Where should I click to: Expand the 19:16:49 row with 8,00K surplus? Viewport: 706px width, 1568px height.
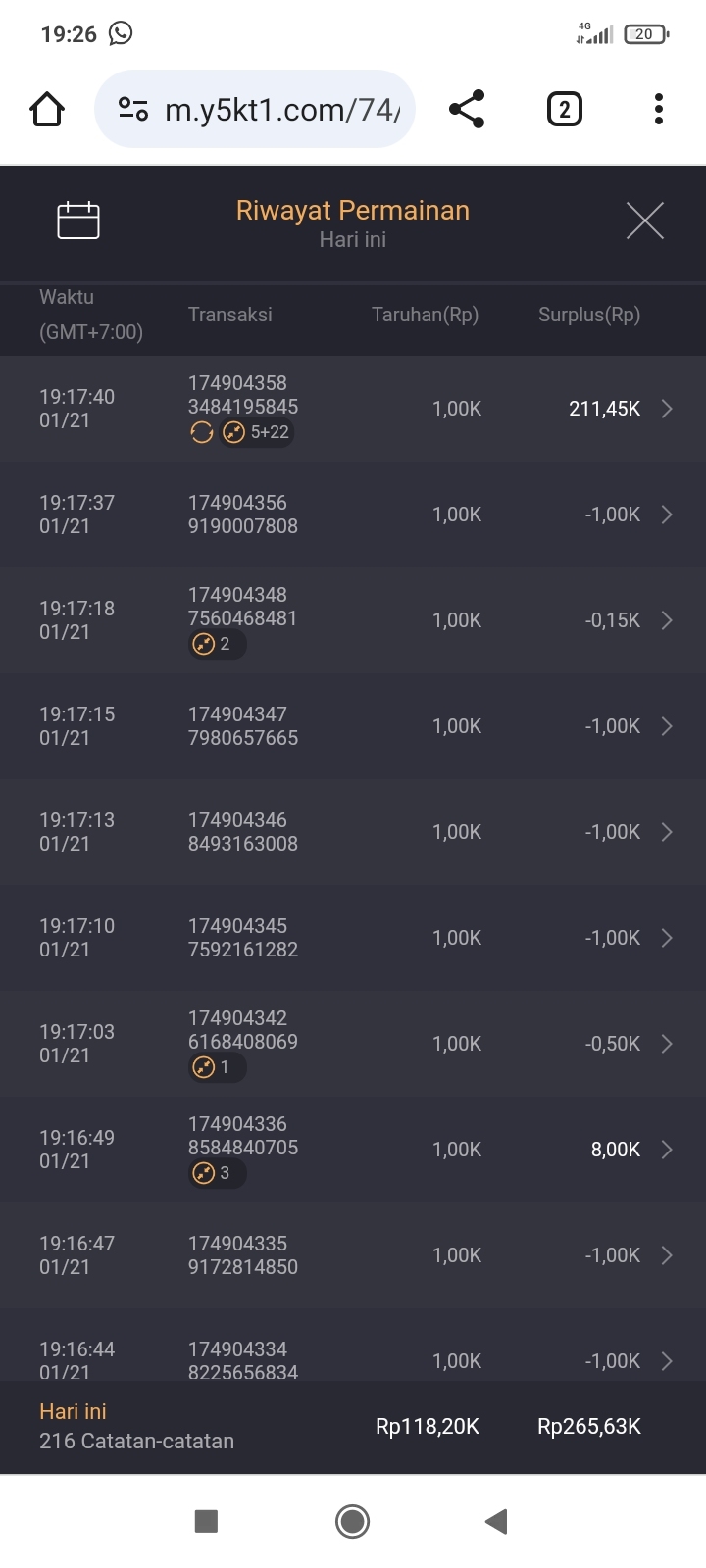[x=667, y=1150]
